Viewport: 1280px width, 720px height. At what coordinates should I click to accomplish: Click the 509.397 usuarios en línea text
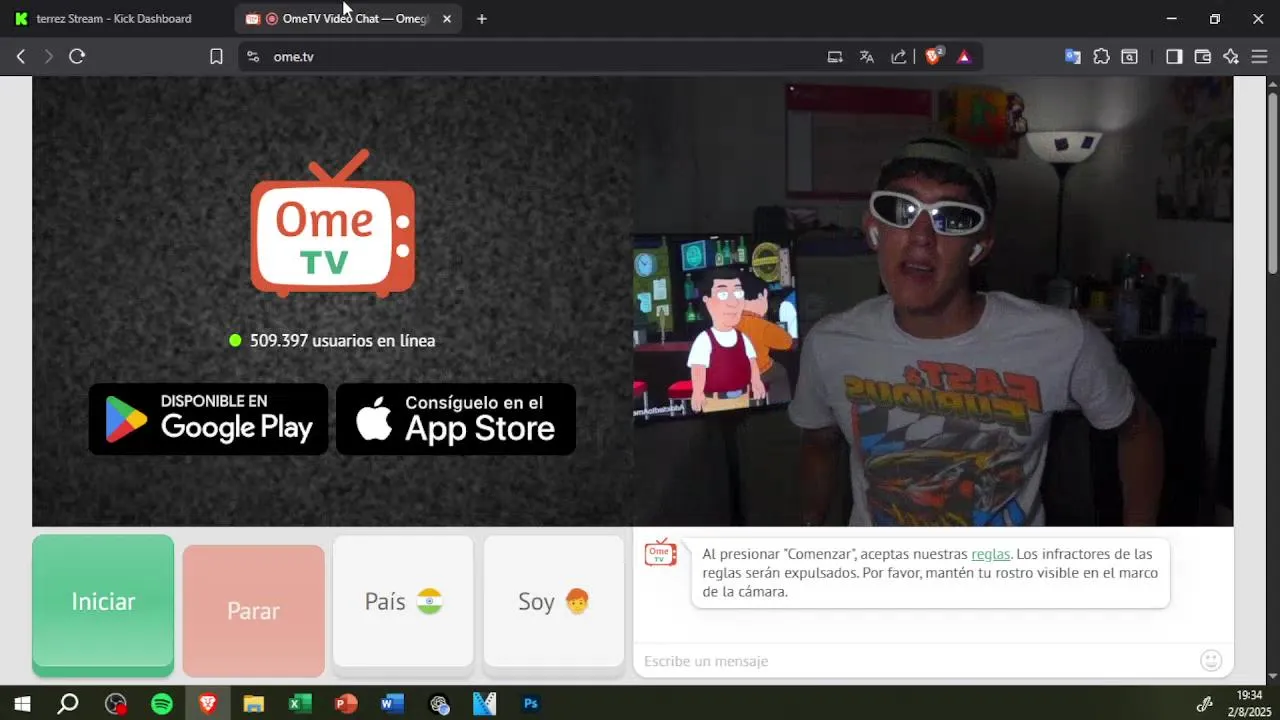pyautogui.click(x=342, y=341)
